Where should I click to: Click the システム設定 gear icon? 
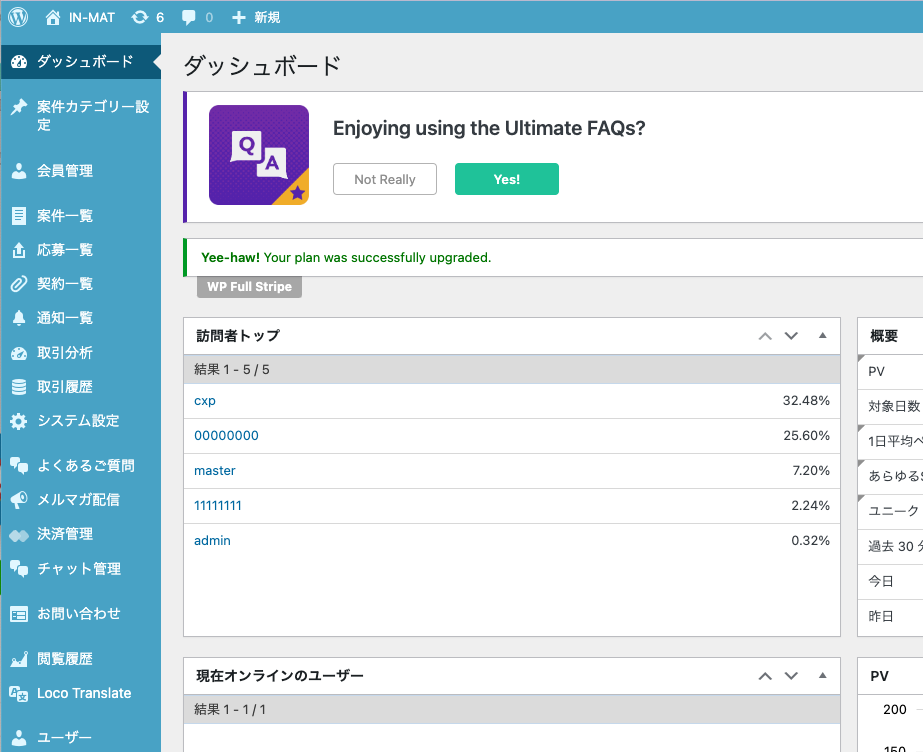tap(18, 421)
